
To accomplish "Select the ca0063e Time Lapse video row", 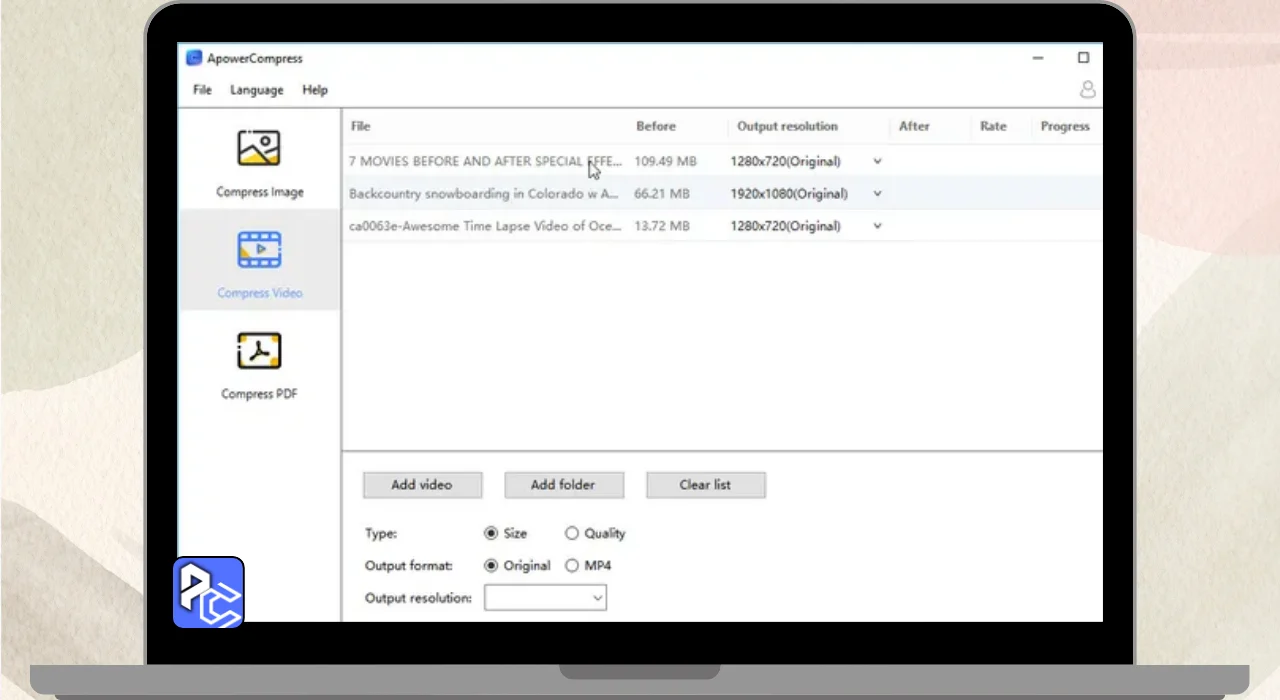I will [485, 226].
